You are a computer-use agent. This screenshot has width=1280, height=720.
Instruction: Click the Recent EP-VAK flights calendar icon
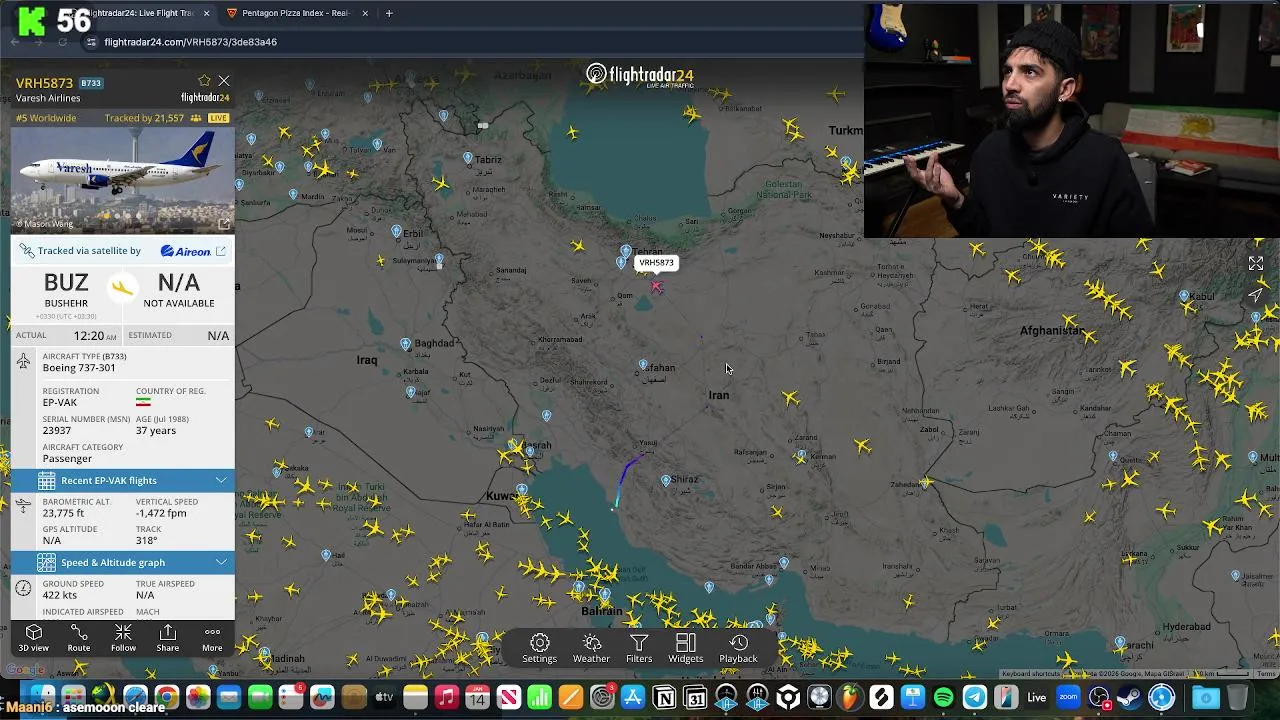pyautogui.click(x=46, y=481)
